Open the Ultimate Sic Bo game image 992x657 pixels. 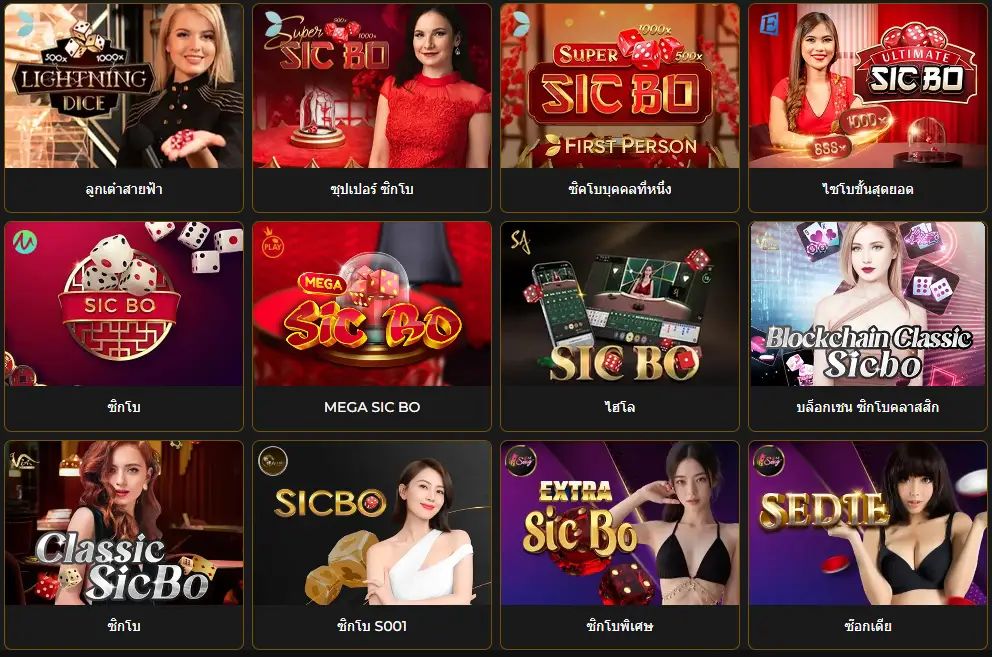coord(868,86)
